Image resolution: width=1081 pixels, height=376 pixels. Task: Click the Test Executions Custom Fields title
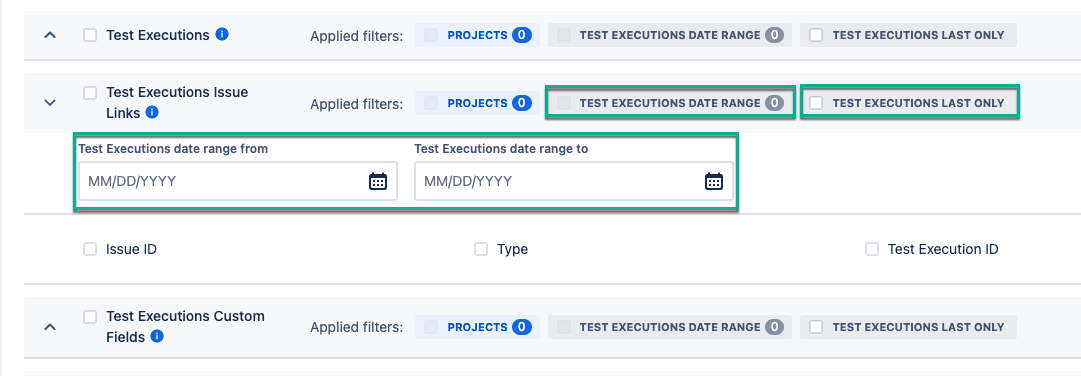pyautogui.click(x=185, y=326)
